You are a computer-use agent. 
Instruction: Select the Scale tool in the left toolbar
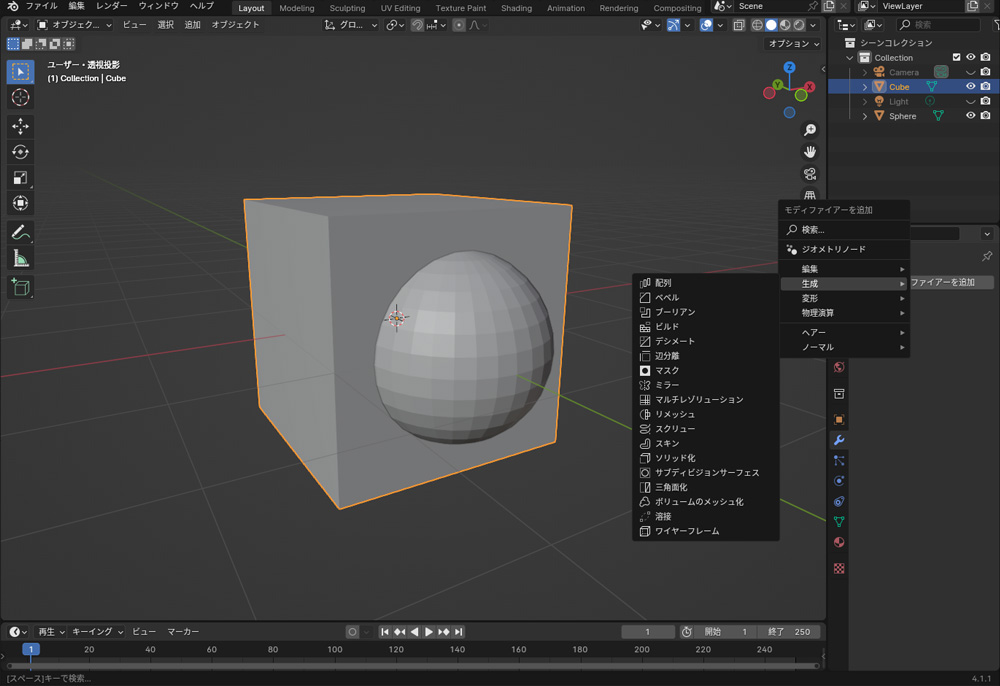(x=20, y=178)
